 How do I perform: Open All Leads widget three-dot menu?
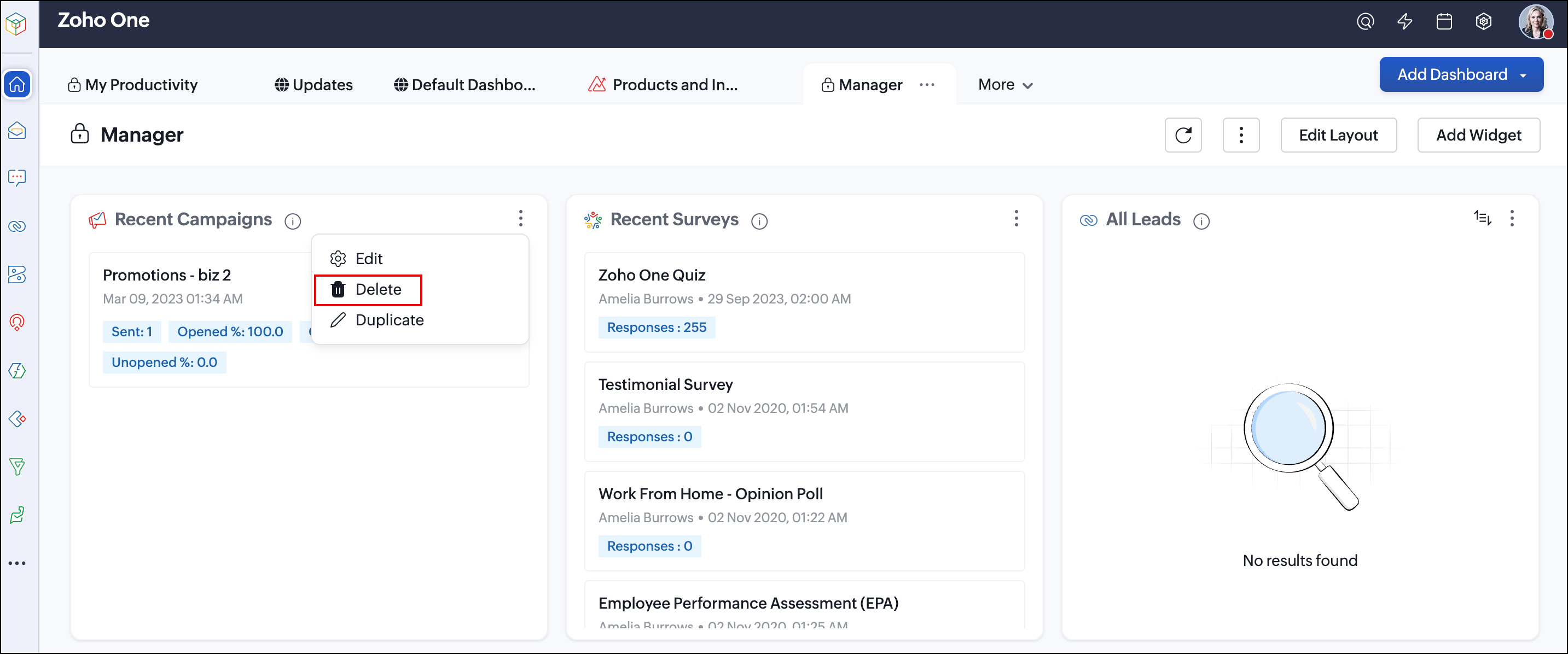1512,218
